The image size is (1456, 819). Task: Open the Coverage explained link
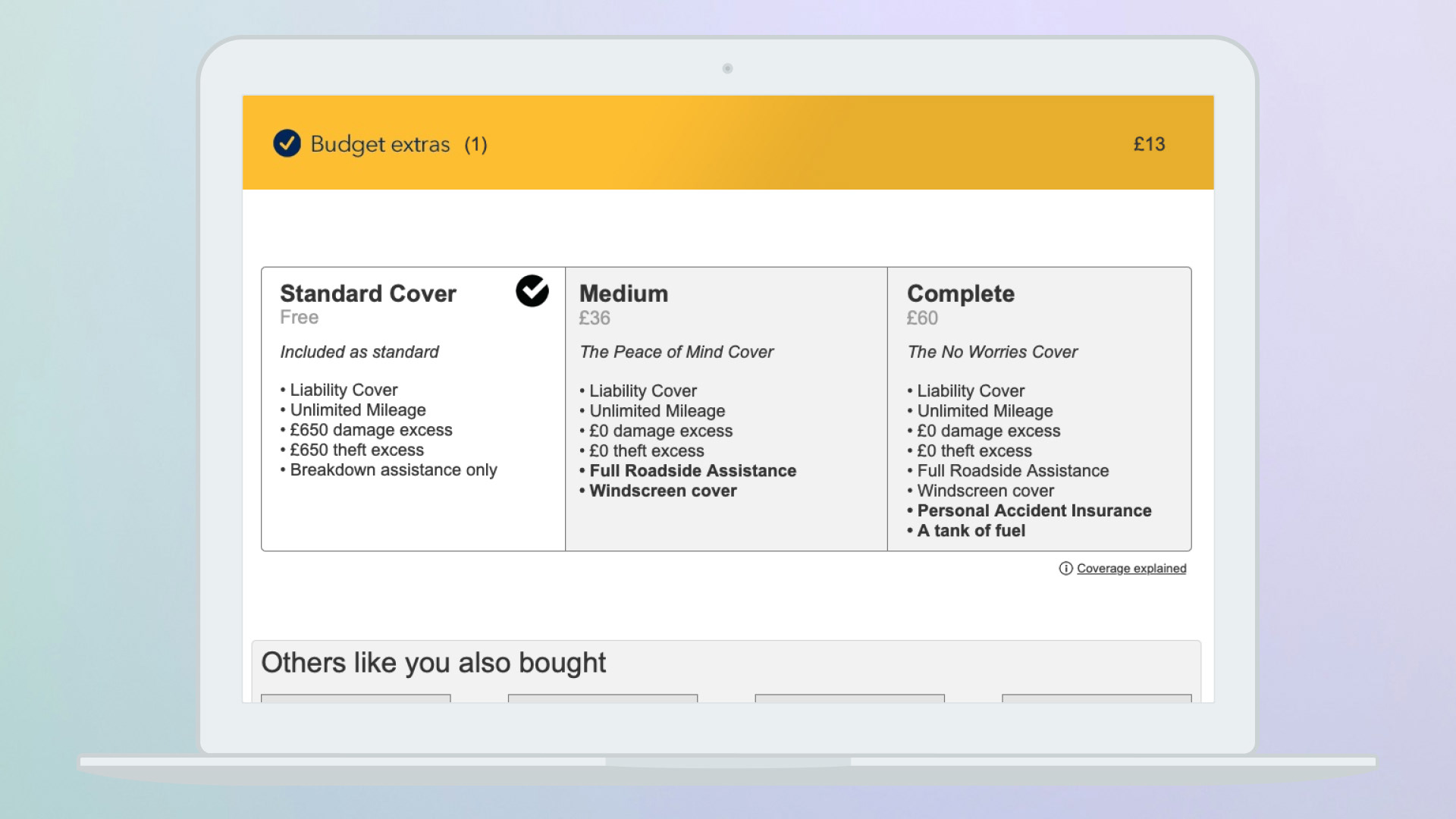(x=1131, y=568)
